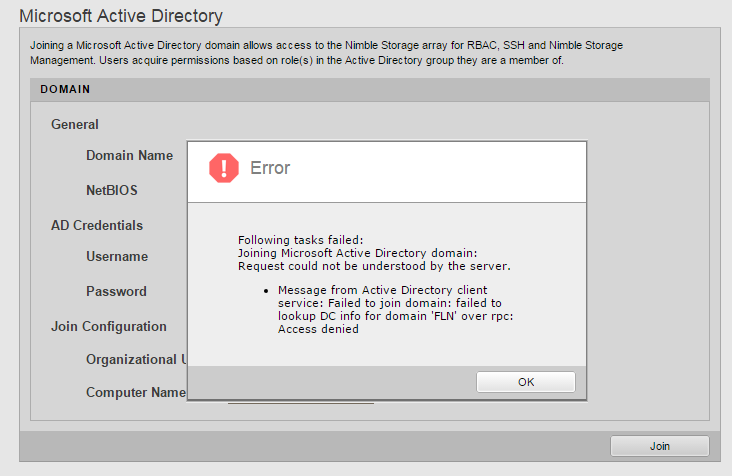Click the 'Join Configuration' group label
The image size is (732, 476).
(109, 326)
